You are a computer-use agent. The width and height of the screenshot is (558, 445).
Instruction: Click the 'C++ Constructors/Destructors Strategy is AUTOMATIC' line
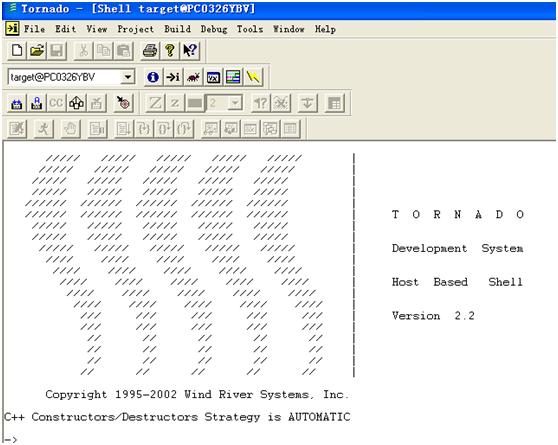177,417
